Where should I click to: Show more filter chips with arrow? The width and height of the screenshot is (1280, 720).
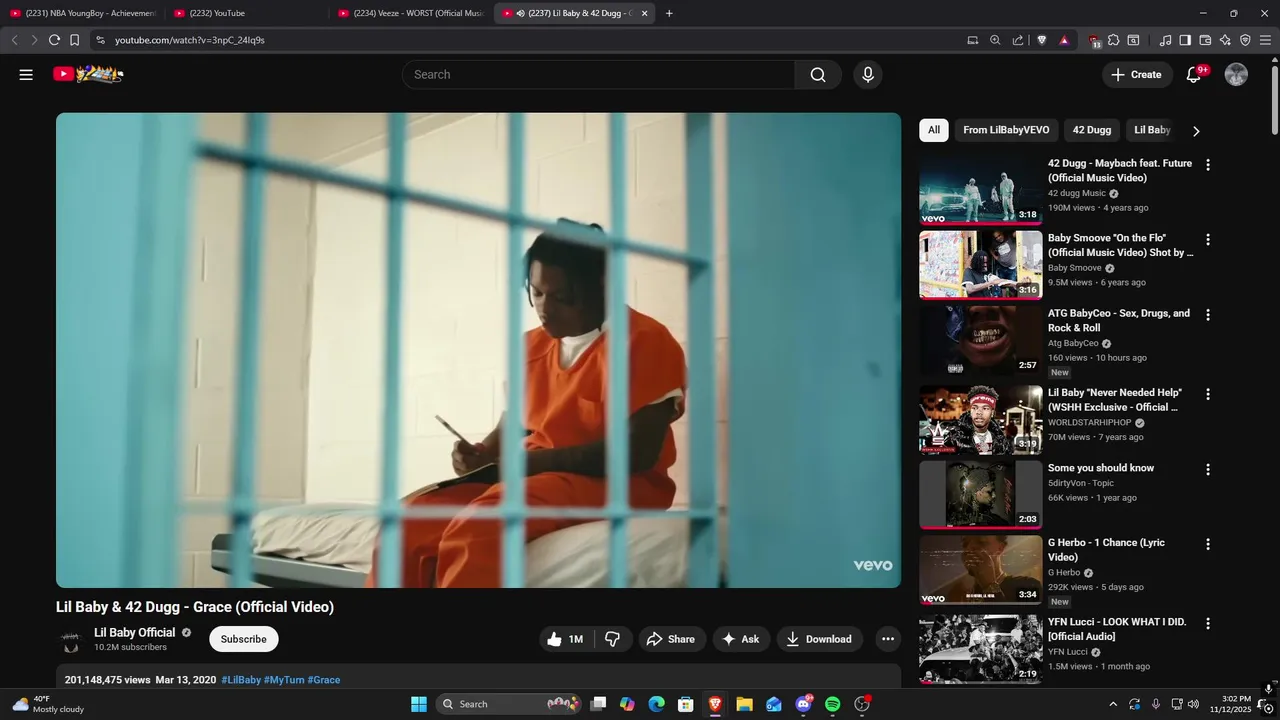pos(1196,131)
